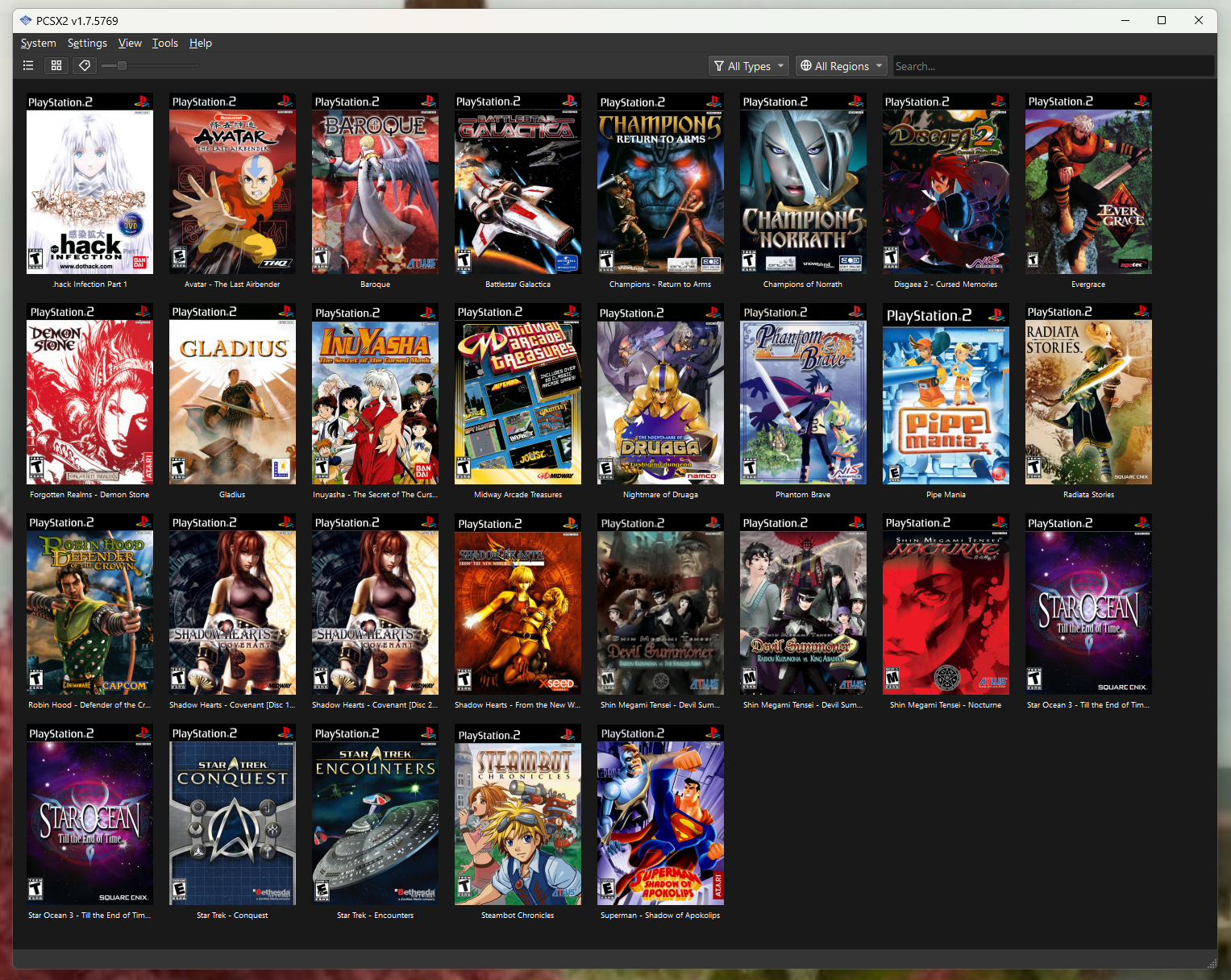Open the Settings menu
1231x980 pixels.
(87, 44)
